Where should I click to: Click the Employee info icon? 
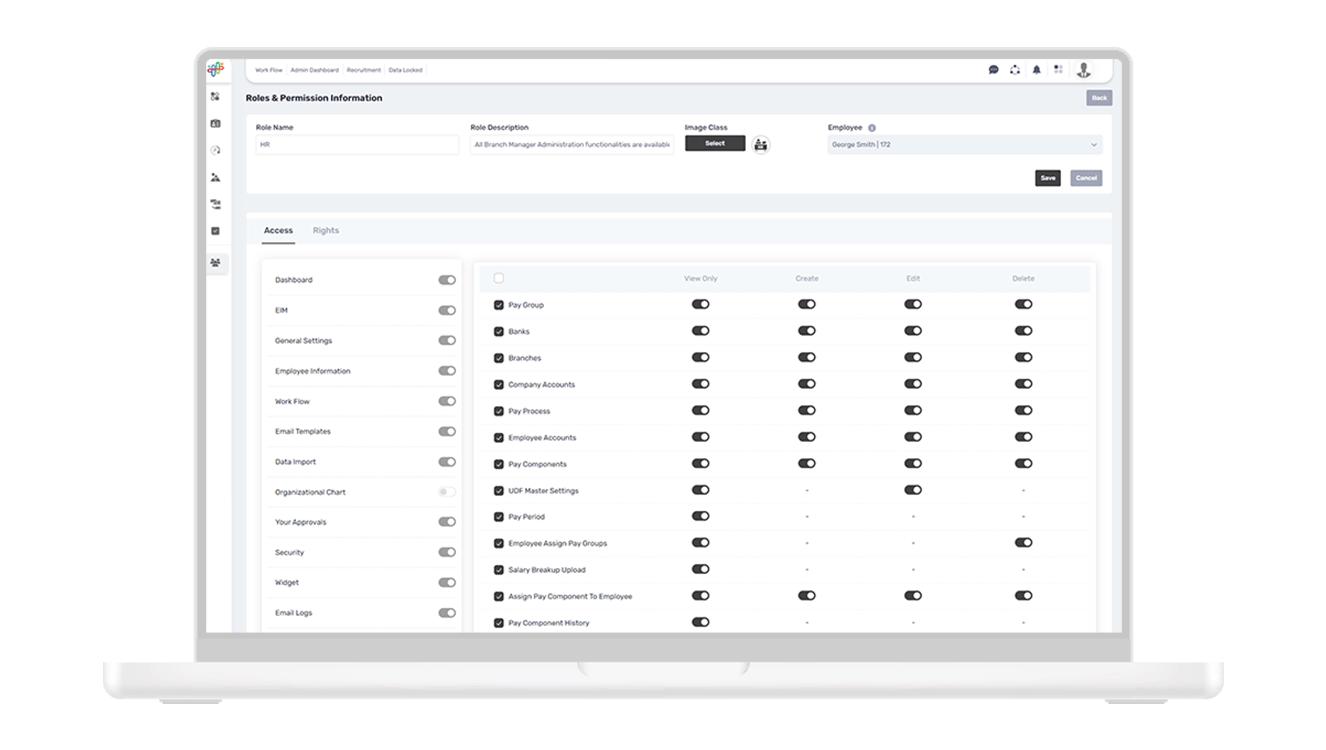click(872, 128)
